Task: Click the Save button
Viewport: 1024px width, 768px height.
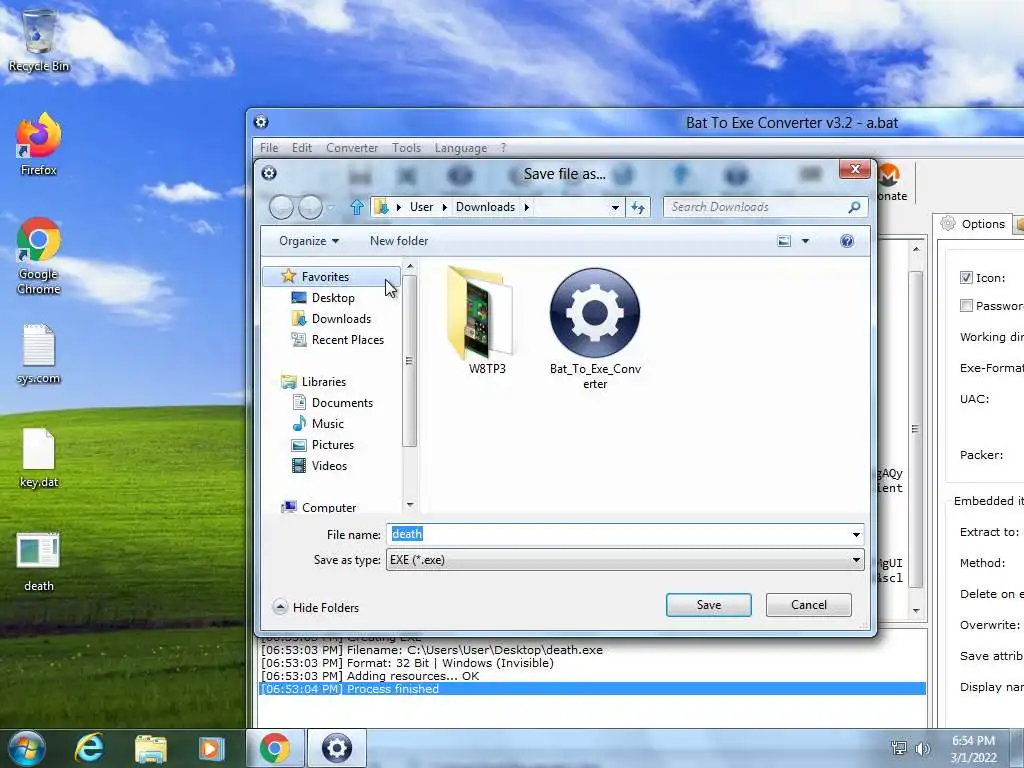Action: (x=709, y=605)
